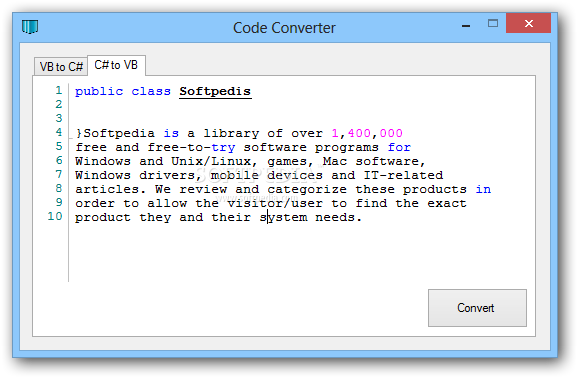
Task: Click the blue 'for' keyword on line 5
Action: 399,147
